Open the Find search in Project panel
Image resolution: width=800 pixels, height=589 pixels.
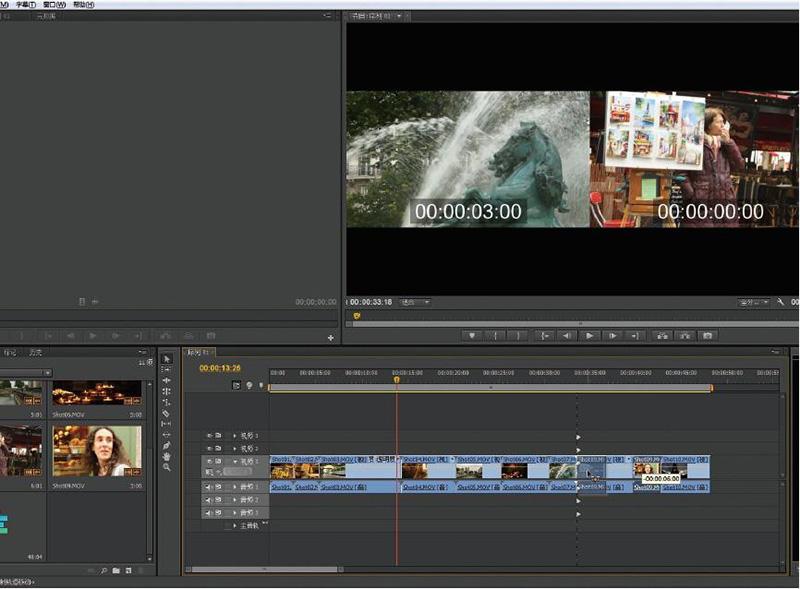pyautogui.click(x=104, y=571)
